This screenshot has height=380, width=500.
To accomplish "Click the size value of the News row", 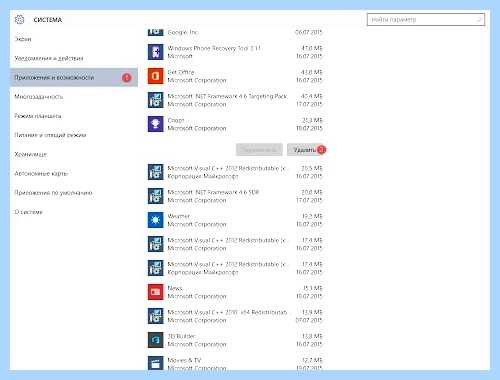I will click(313, 288).
